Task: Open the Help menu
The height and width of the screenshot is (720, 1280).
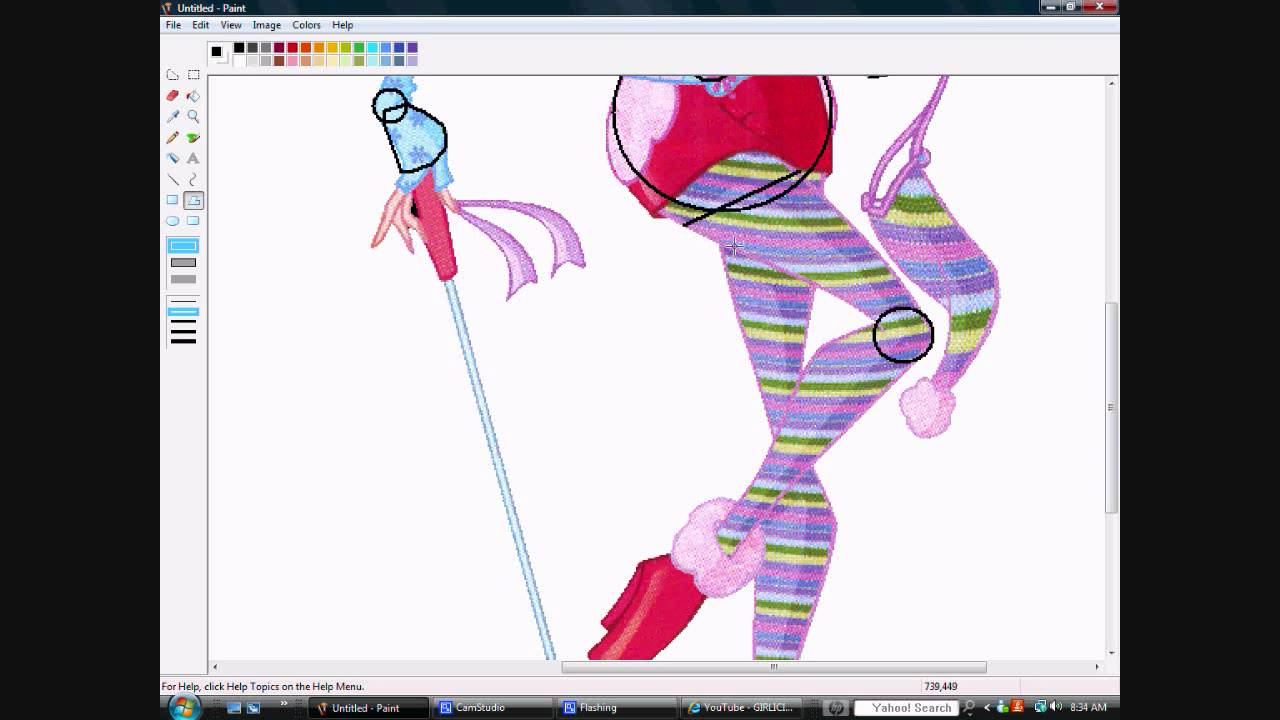Action: [x=342, y=25]
